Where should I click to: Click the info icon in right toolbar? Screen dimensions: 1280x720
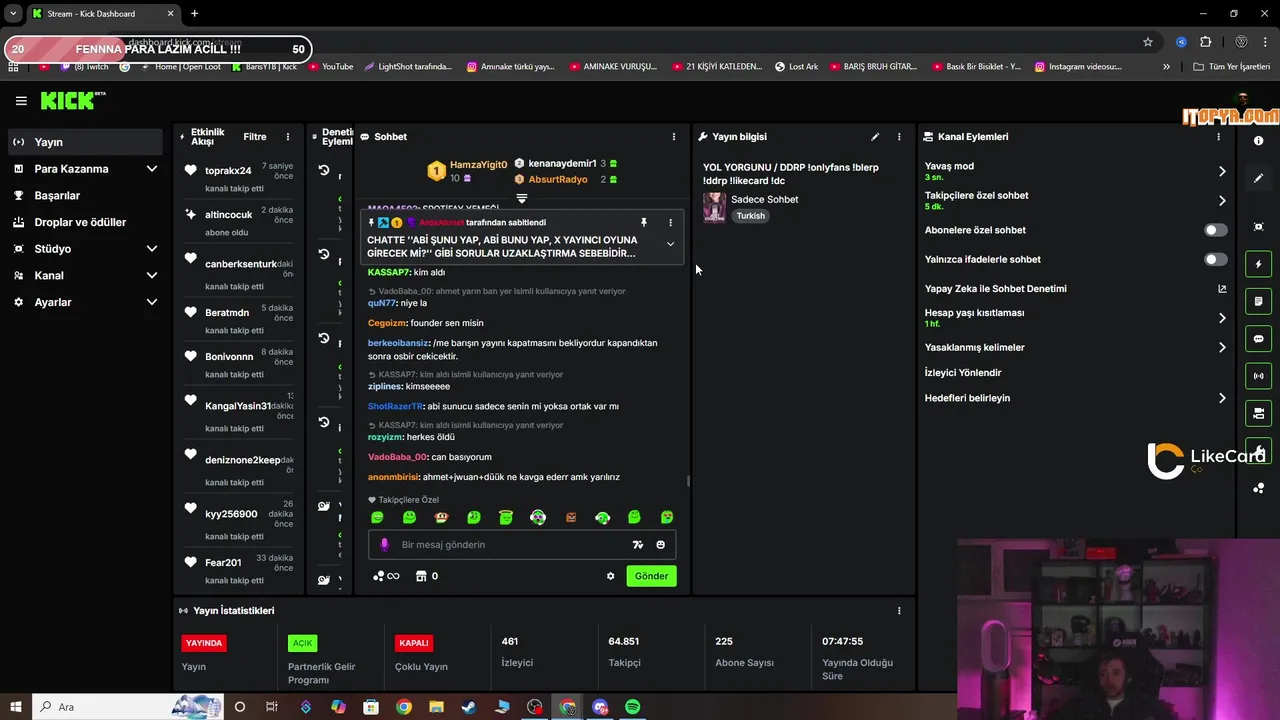click(x=1259, y=141)
